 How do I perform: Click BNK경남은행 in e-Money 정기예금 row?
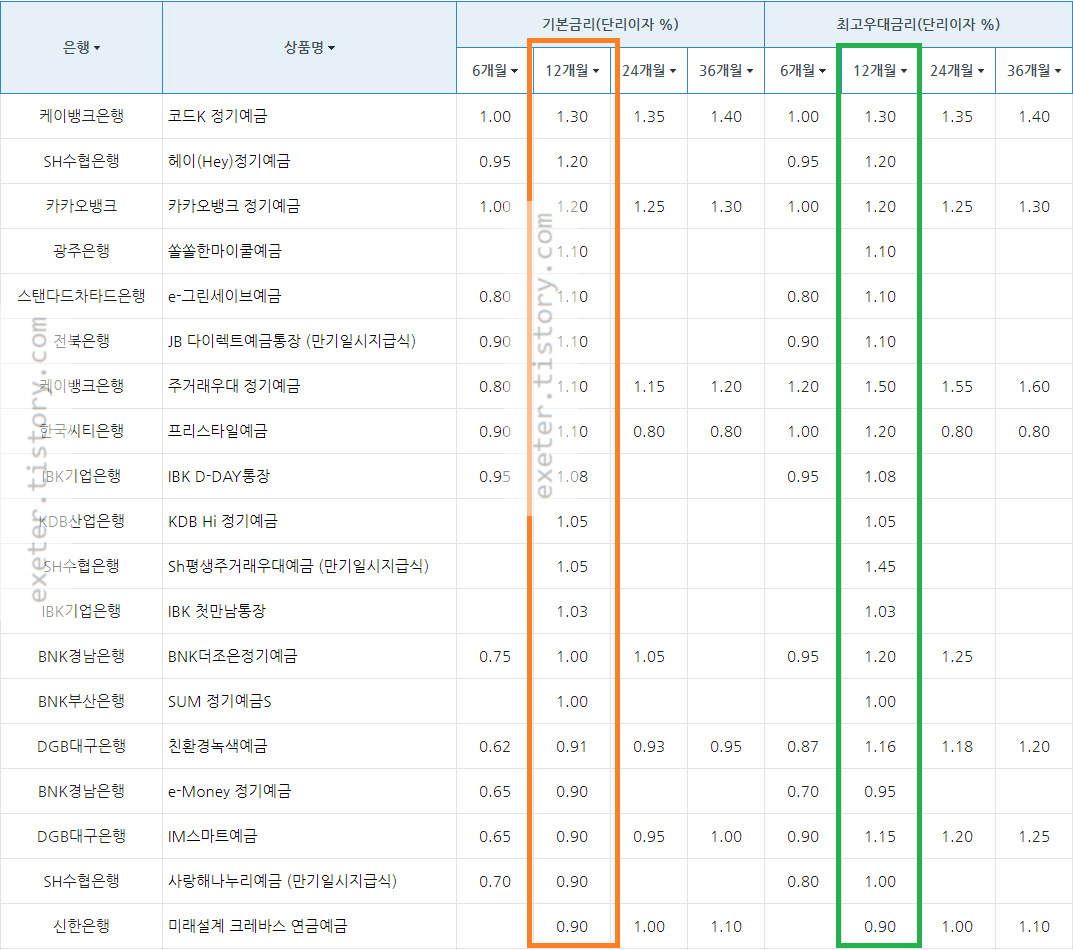[x=81, y=791]
